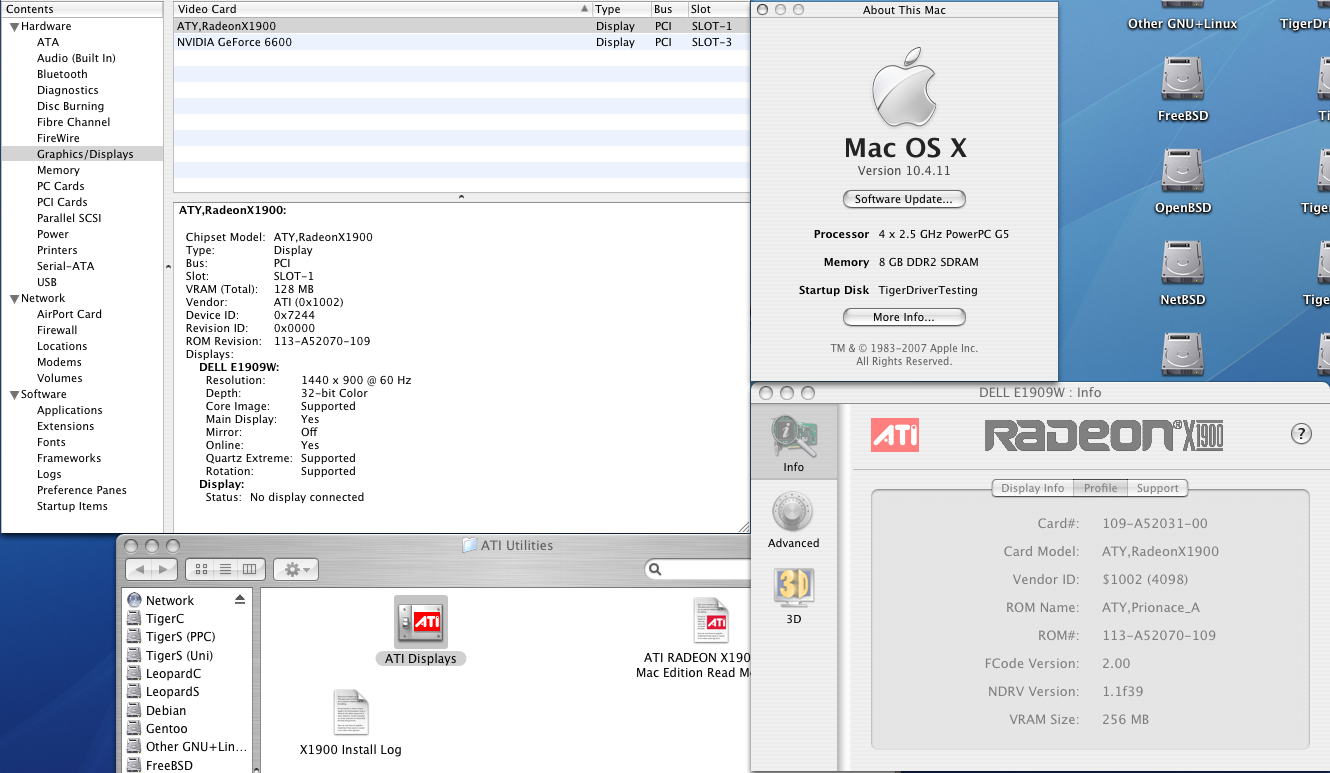The image size is (1330, 773).
Task: Switch Finder to column view
Action: point(250,569)
